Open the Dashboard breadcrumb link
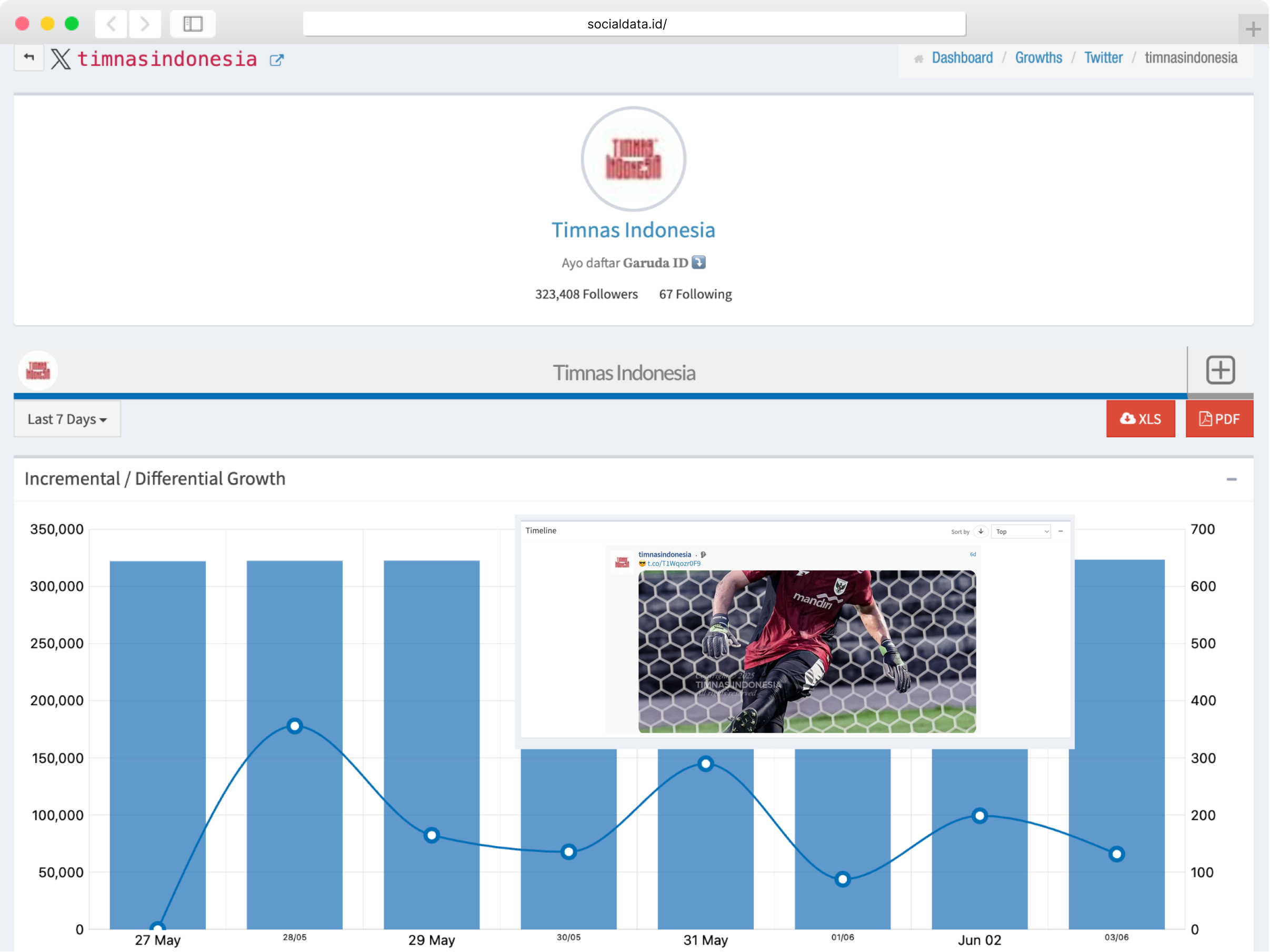1270x952 pixels. click(x=962, y=57)
